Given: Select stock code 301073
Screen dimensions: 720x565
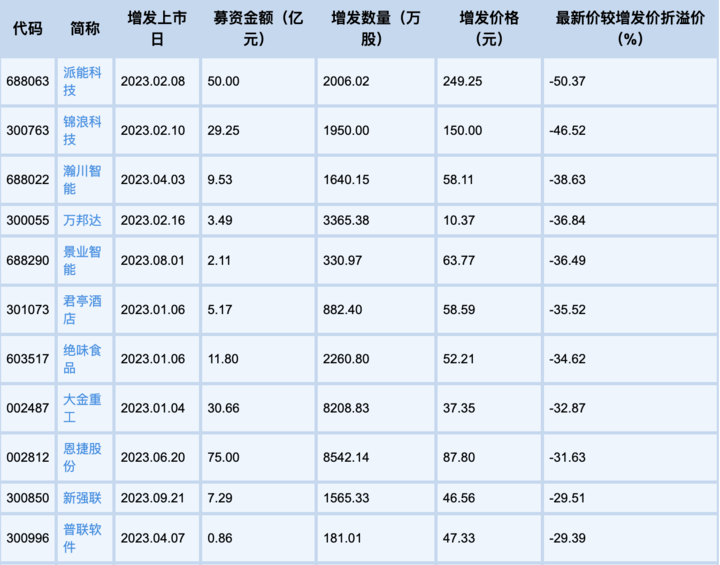Looking at the screenshot, I should click(x=28, y=310).
